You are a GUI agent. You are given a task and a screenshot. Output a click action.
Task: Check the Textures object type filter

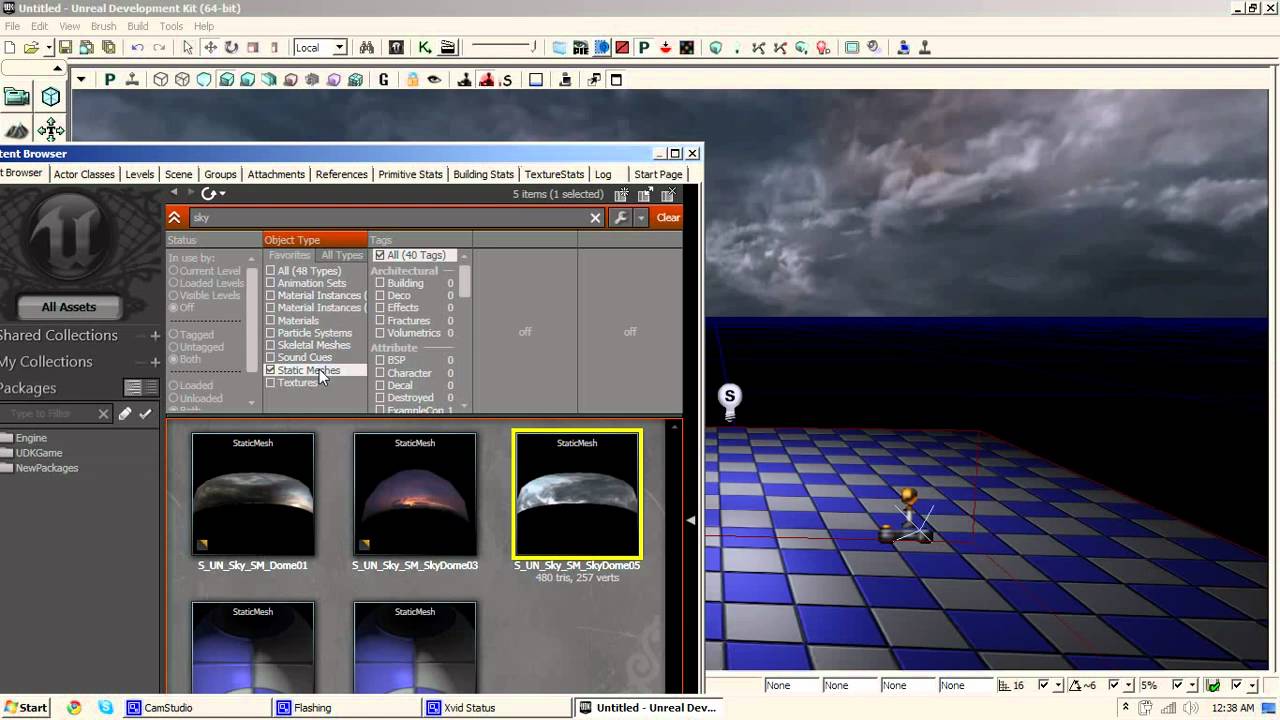click(x=270, y=383)
